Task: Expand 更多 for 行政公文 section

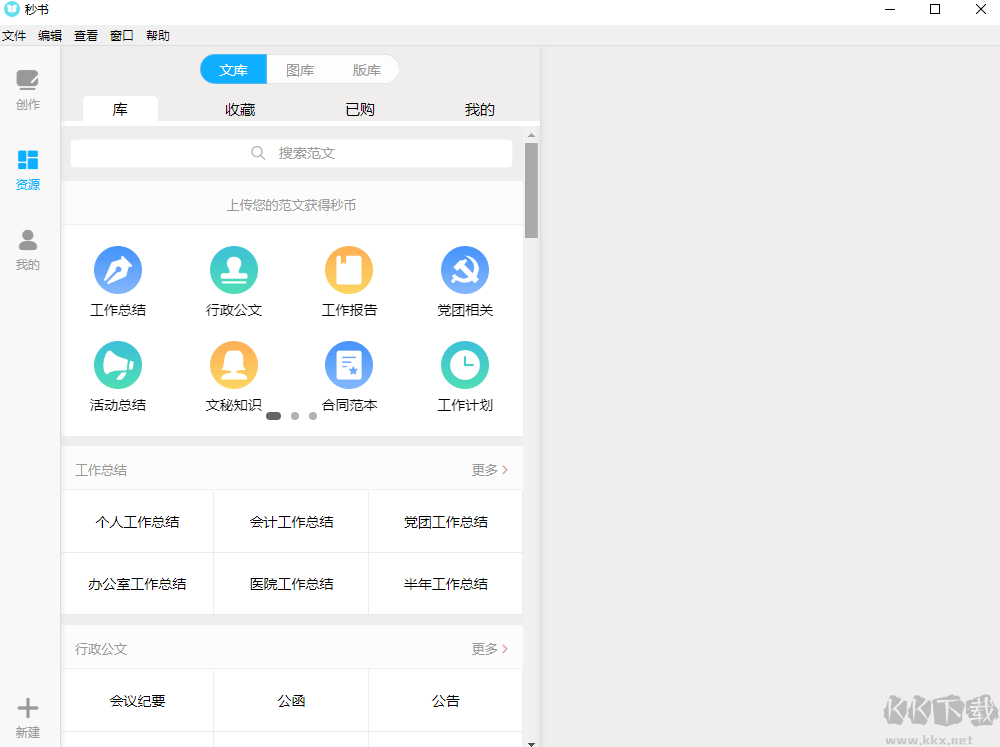Action: point(489,648)
